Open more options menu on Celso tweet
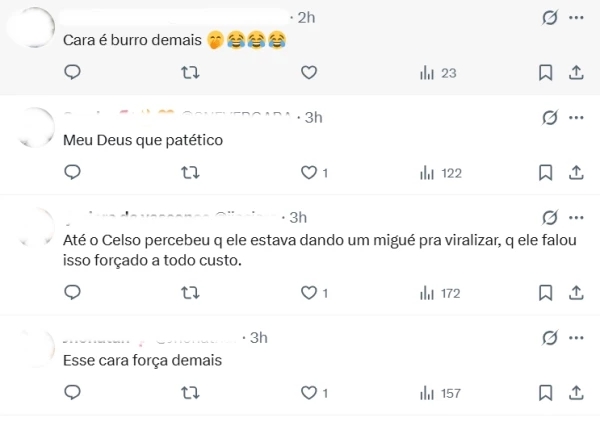Screen dimensions: 600x434 click(576, 217)
